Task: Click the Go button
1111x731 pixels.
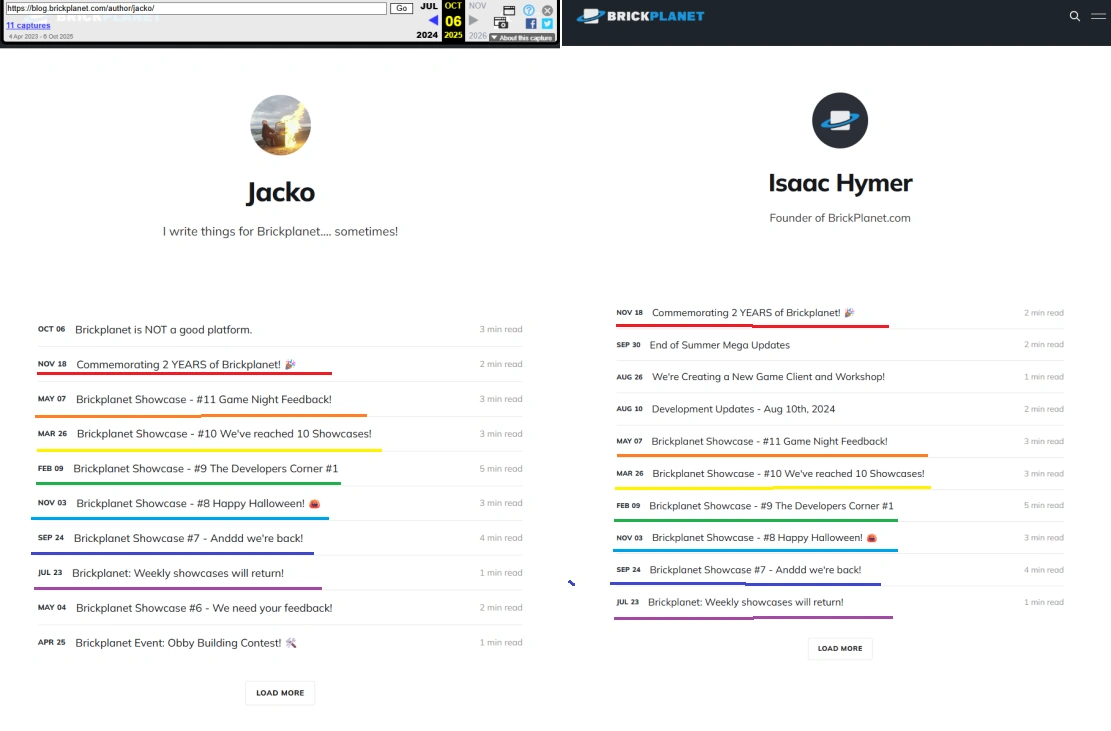Action: (401, 8)
